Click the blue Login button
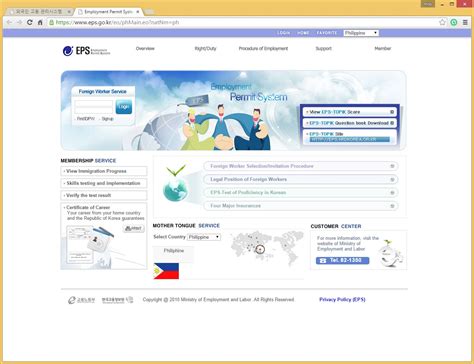Image resolution: width=474 pixels, height=364 pixels. (124, 107)
